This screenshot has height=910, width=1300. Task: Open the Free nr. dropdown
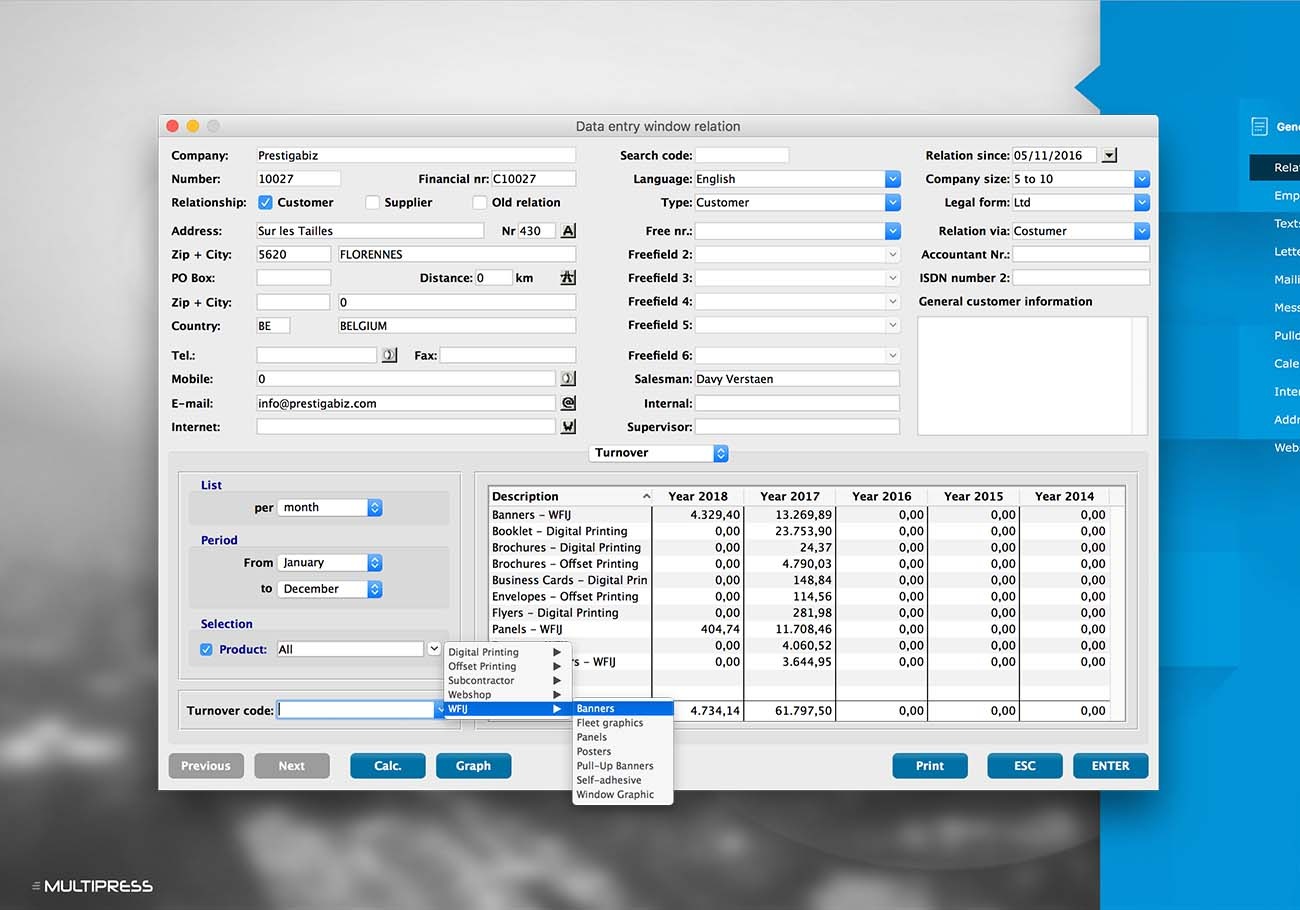[x=892, y=231]
